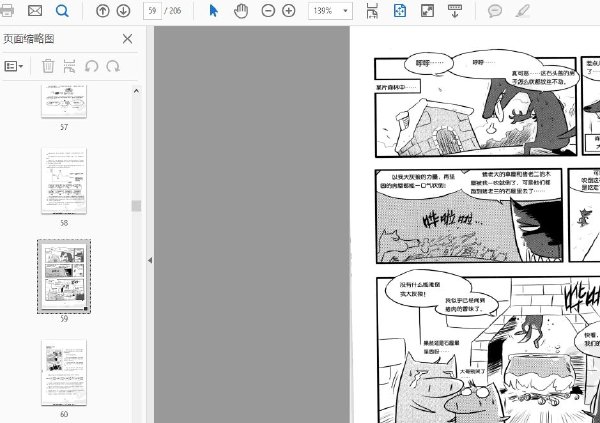The height and width of the screenshot is (423, 600).
Task: Select page 58 thumbnail
Action: (x=64, y=181)
